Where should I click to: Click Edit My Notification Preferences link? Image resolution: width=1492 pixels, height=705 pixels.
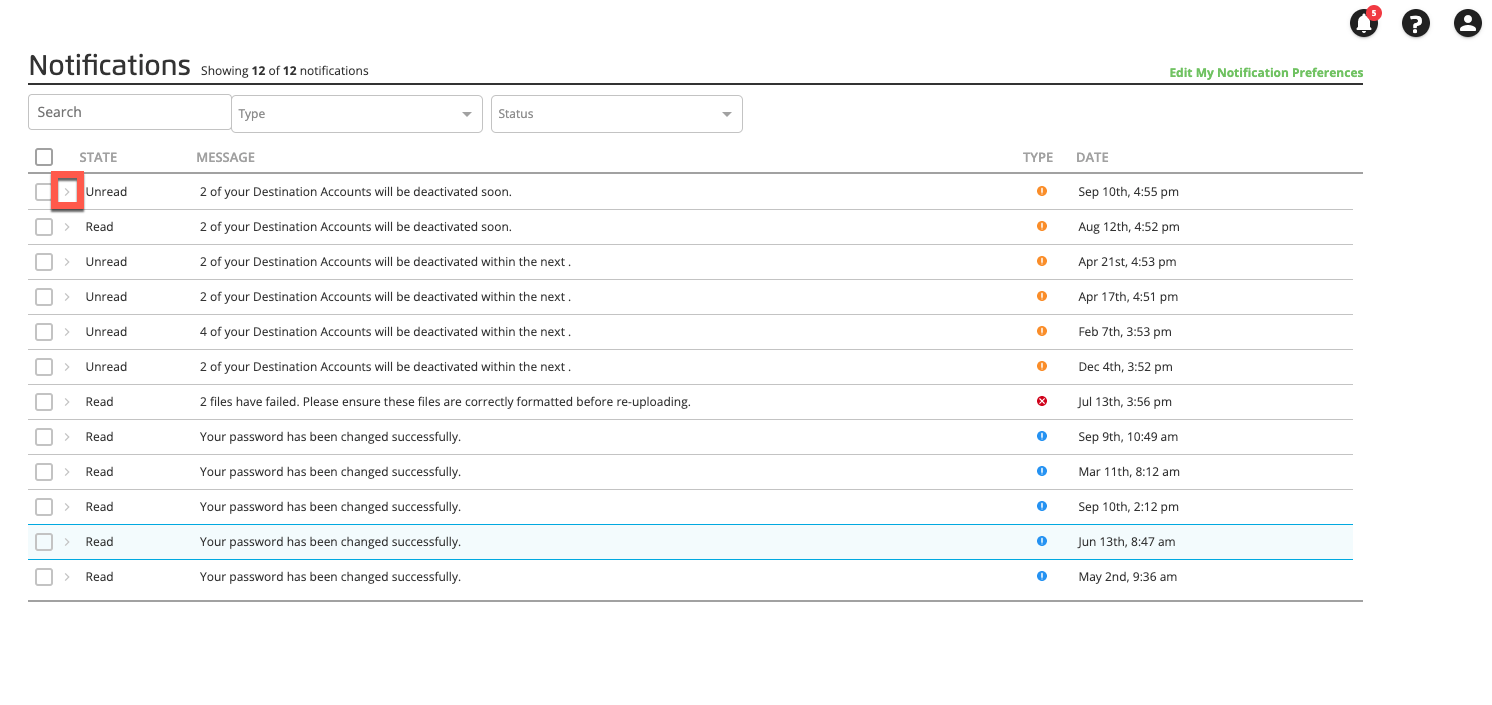pos(1266,73)
